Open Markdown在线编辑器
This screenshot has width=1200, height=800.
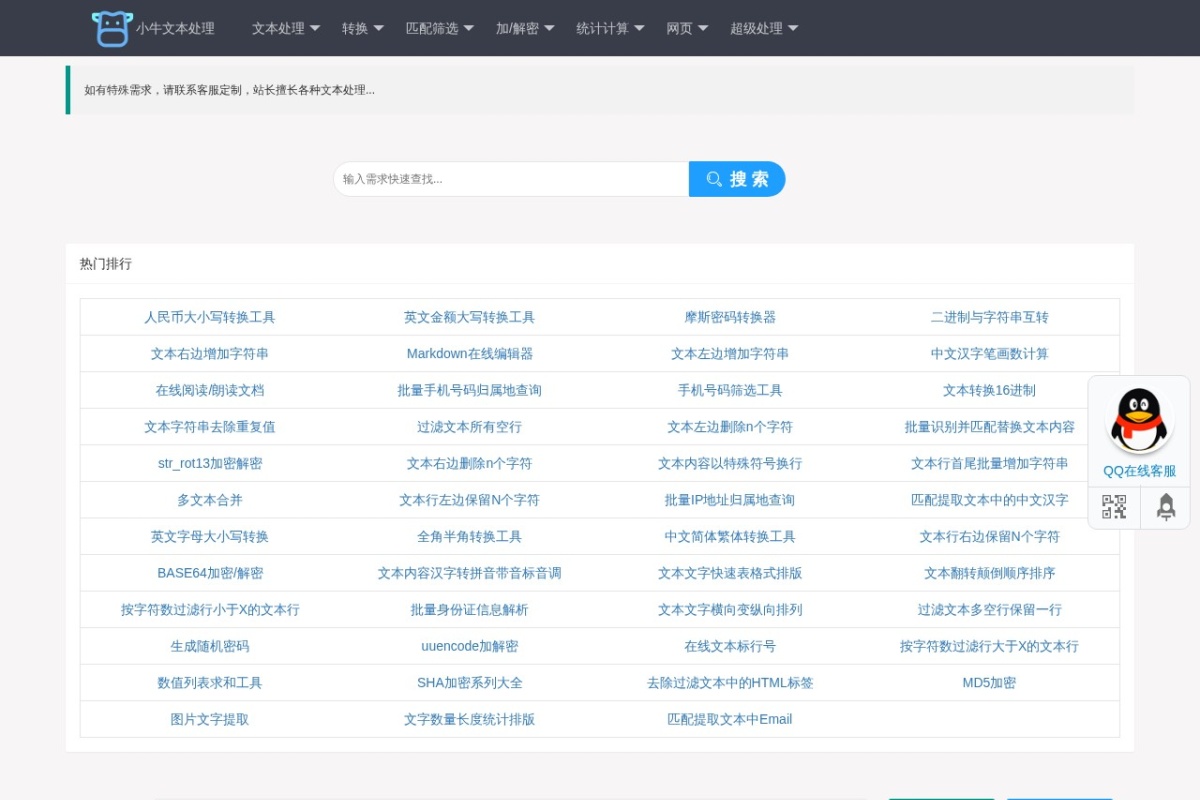coord(470,354)
